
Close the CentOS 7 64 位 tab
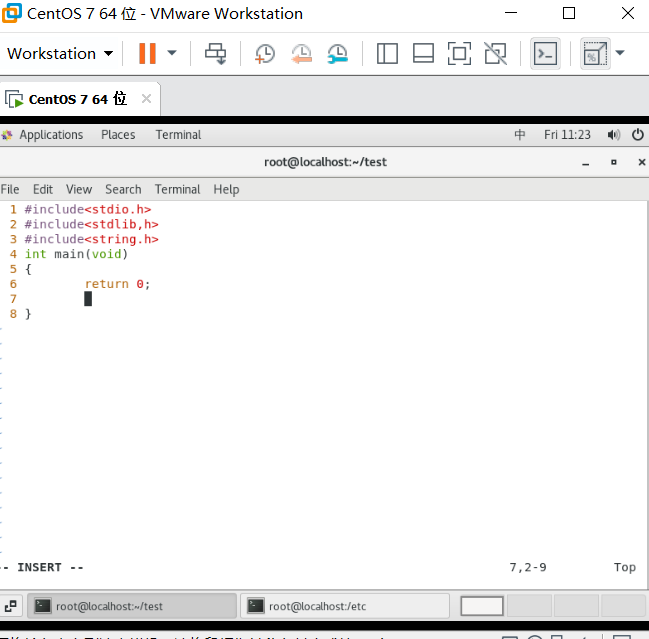(146, 99)
